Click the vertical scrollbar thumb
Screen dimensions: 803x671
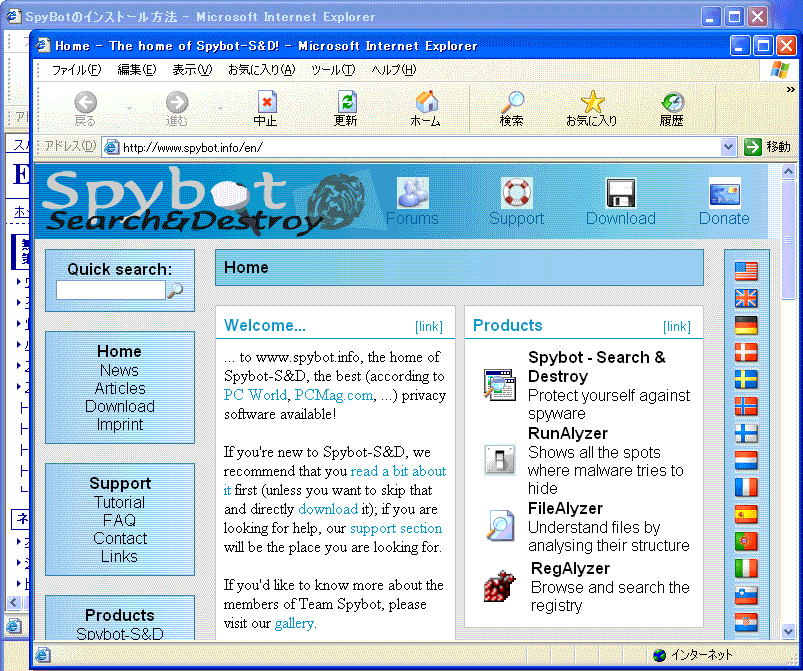click(789, 239)
